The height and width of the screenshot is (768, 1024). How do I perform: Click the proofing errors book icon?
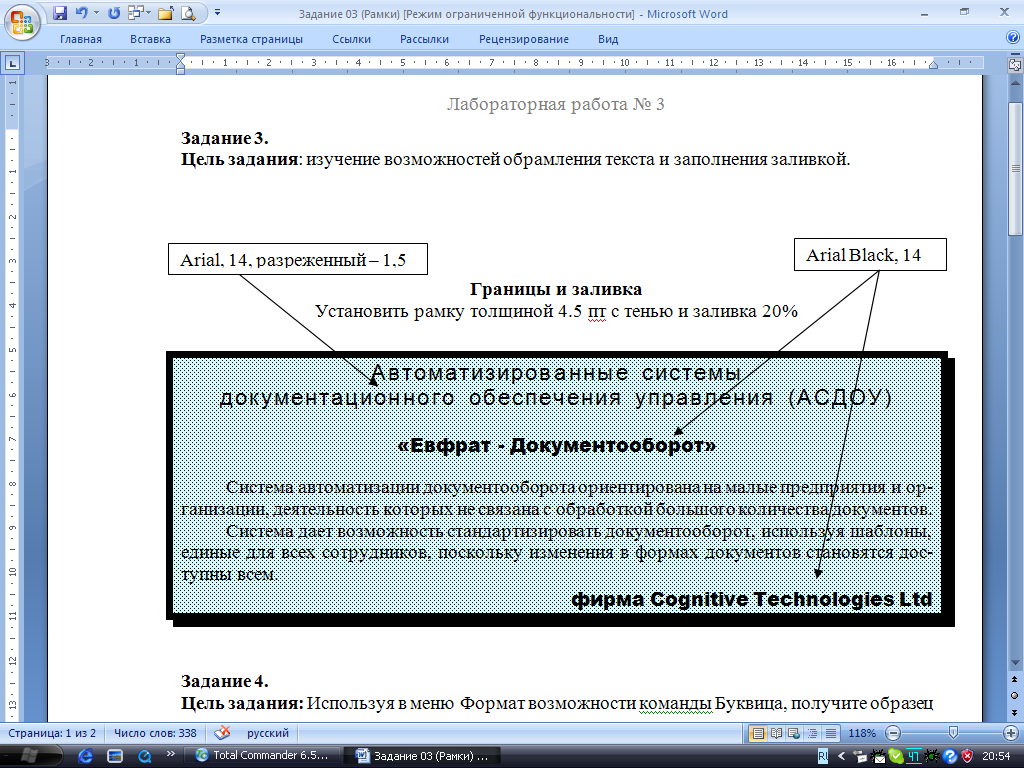pos(223,733)
